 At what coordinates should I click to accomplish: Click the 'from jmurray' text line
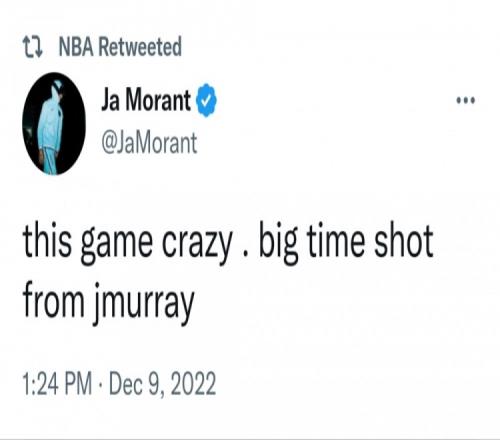tap(109, 303)
